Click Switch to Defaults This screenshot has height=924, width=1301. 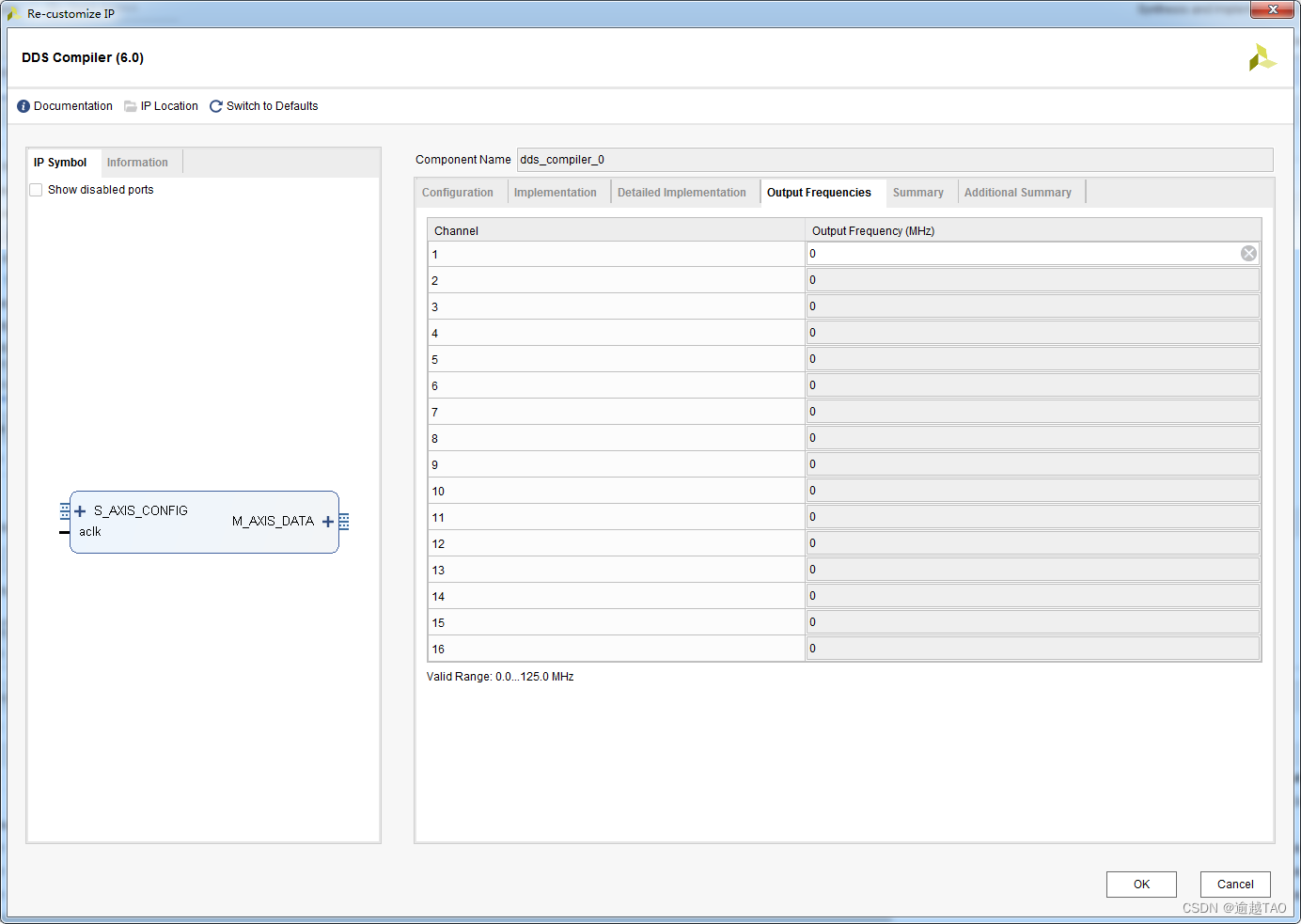273,106
